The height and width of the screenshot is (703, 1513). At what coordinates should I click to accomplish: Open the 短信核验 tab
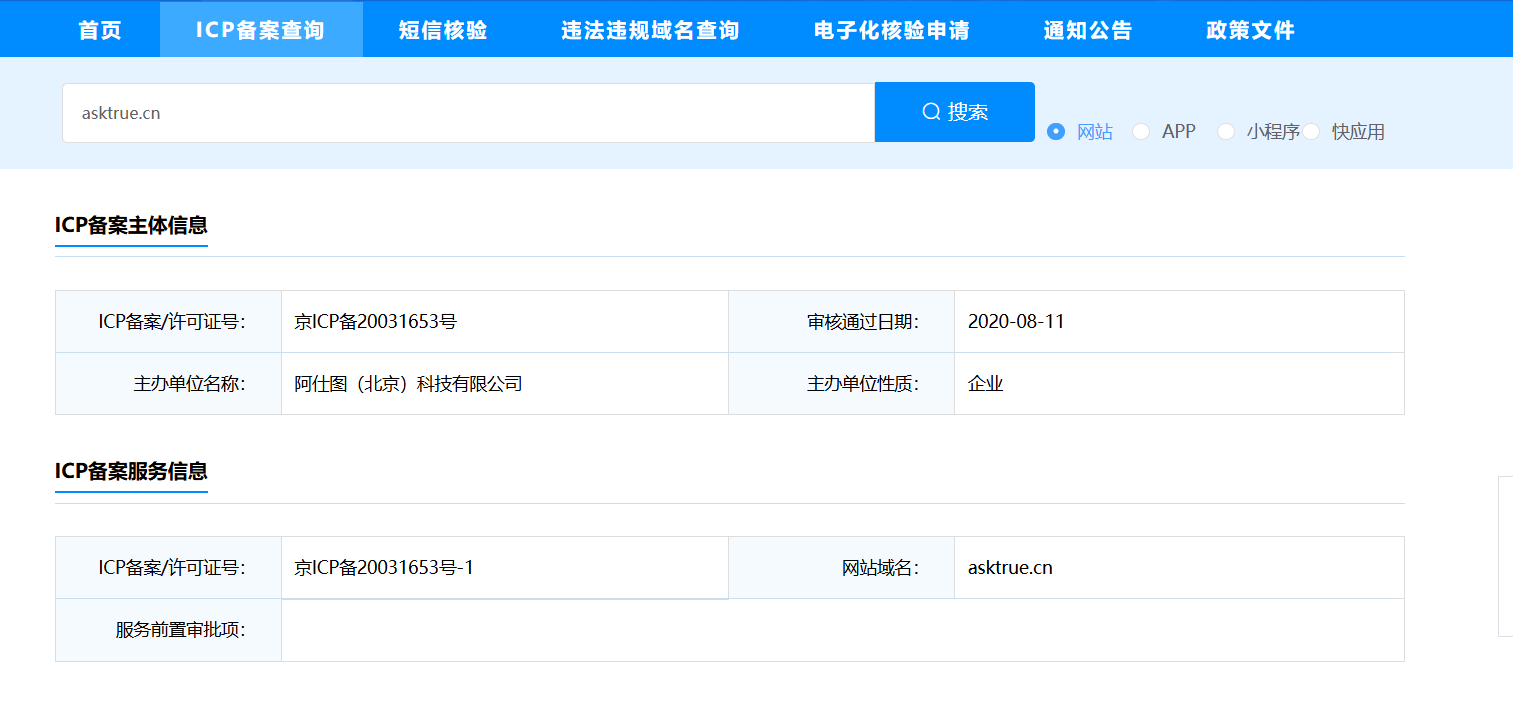tap(443, 30)
